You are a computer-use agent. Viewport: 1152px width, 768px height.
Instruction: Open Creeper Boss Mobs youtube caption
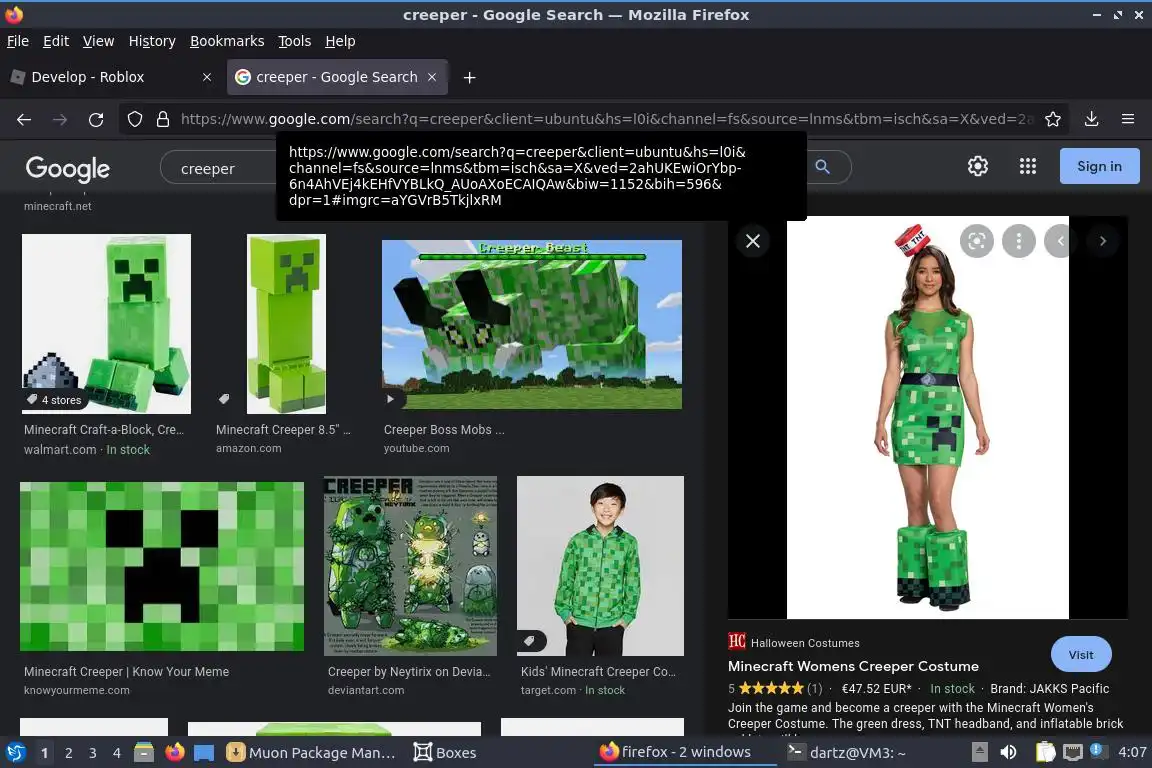click(444, 430)
